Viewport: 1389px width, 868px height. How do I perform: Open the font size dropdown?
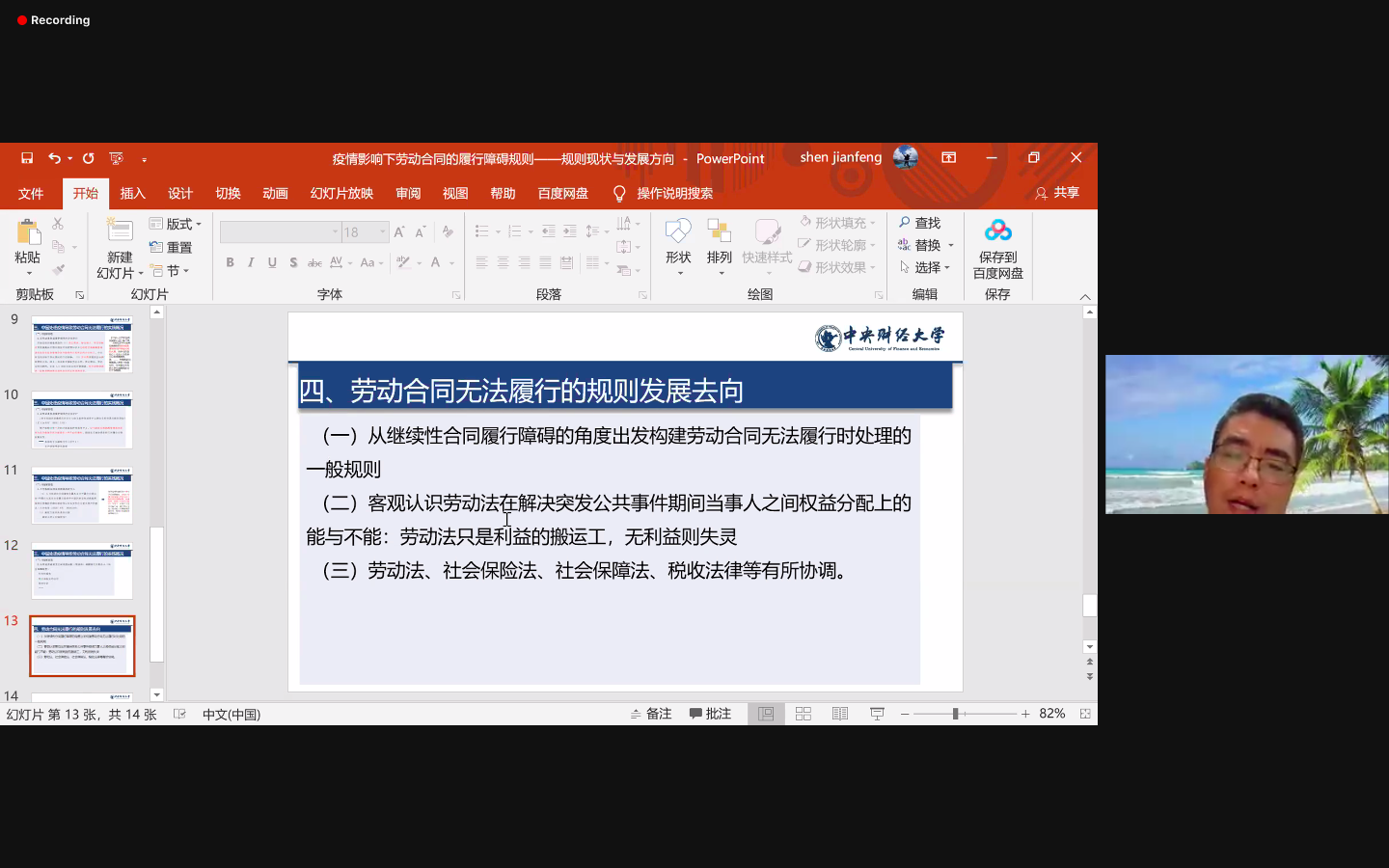click(x=383, y=232)
